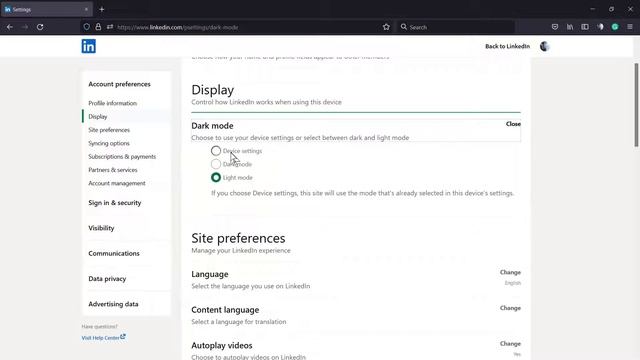
Task: Expand Account preferences section
Action: pos(120,84)
